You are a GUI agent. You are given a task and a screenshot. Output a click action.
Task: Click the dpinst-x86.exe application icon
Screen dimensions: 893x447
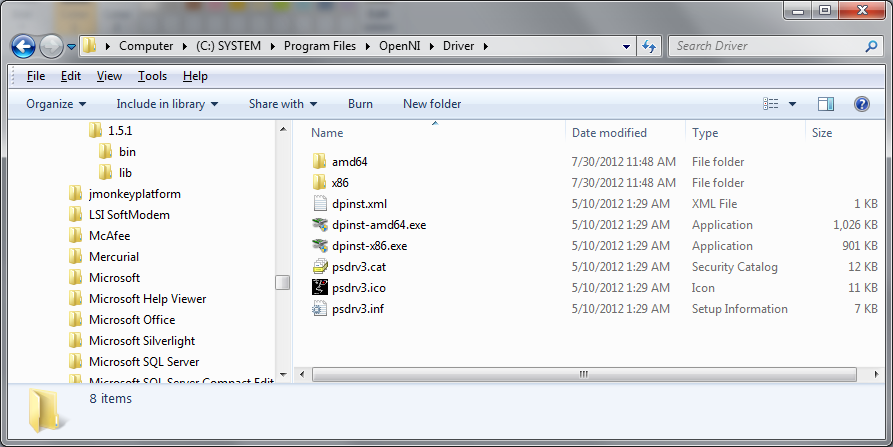click(320, 245)
